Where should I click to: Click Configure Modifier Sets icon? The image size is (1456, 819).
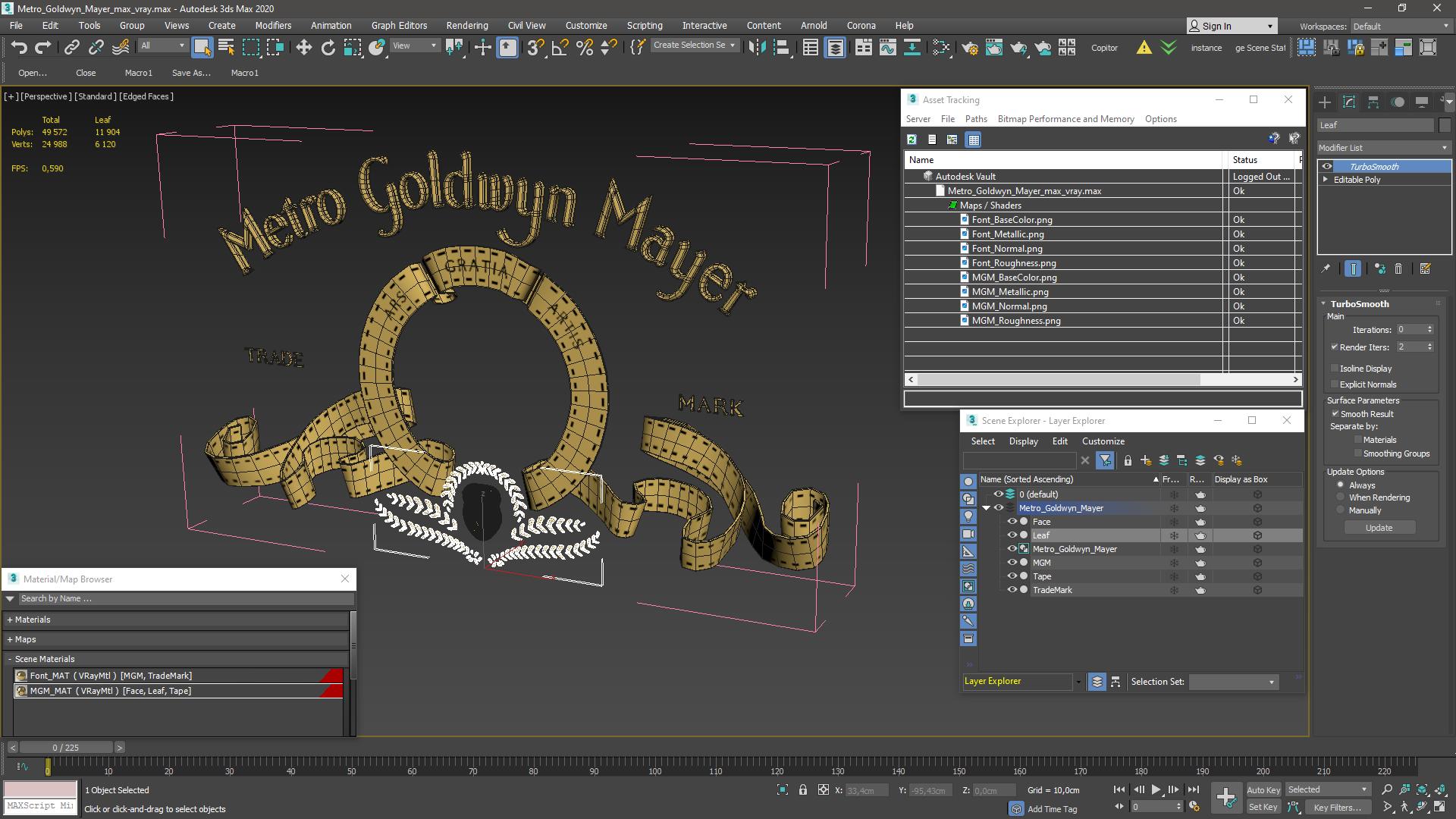click(x=1425, y=268)
